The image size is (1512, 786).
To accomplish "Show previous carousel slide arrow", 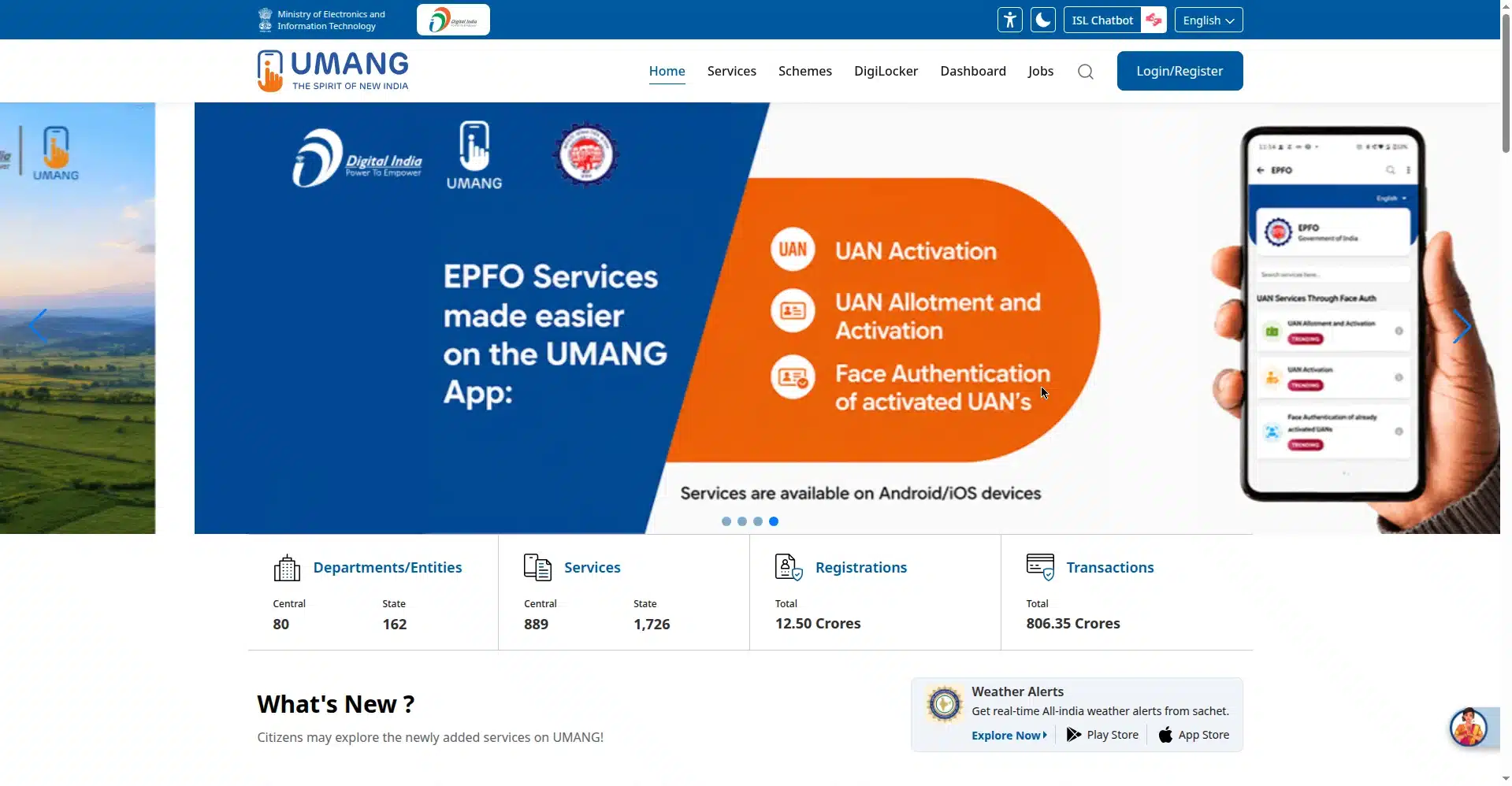I will tap(38, 325).
